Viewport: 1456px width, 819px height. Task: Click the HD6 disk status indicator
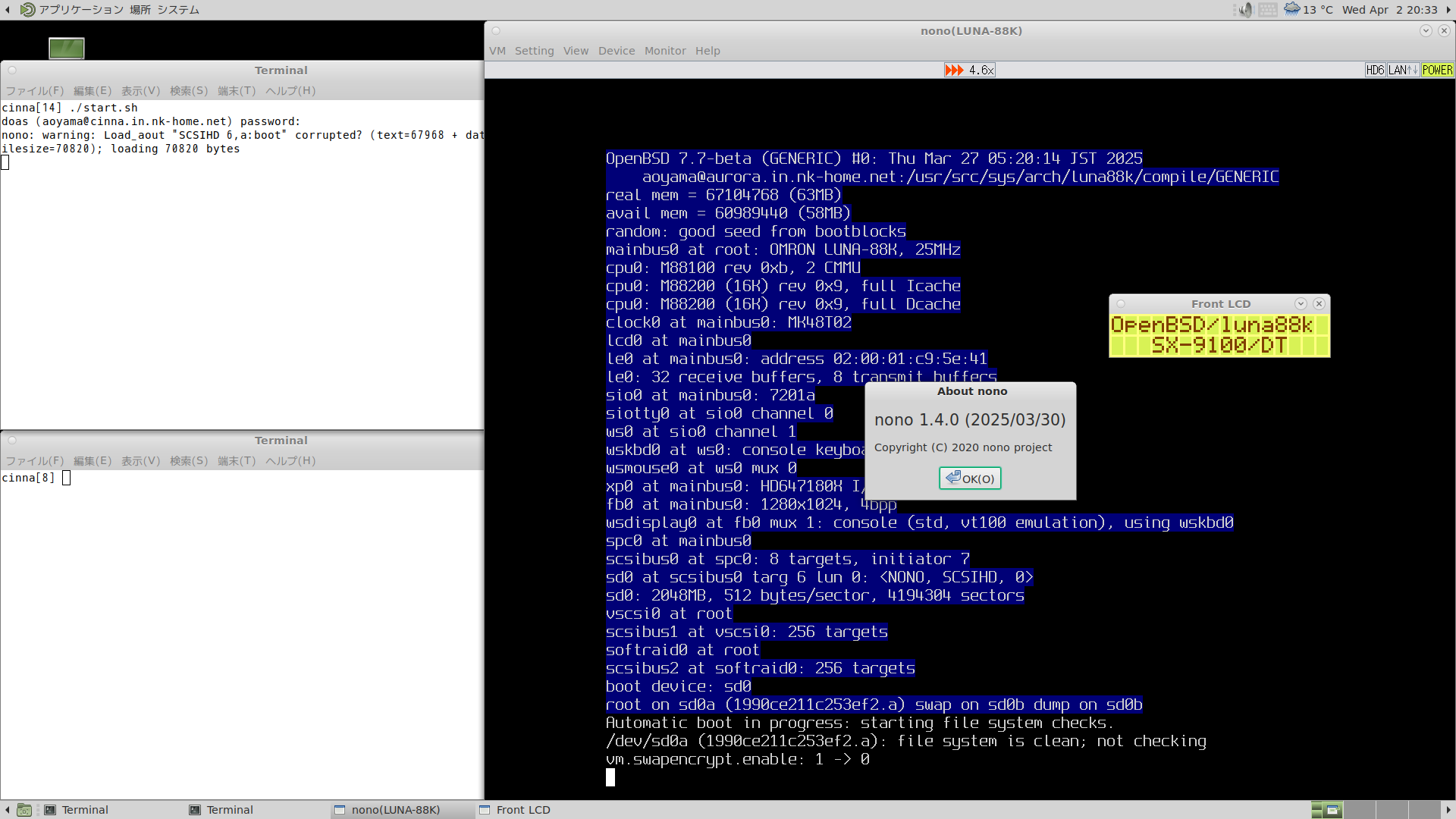(x=1375, y=70)
